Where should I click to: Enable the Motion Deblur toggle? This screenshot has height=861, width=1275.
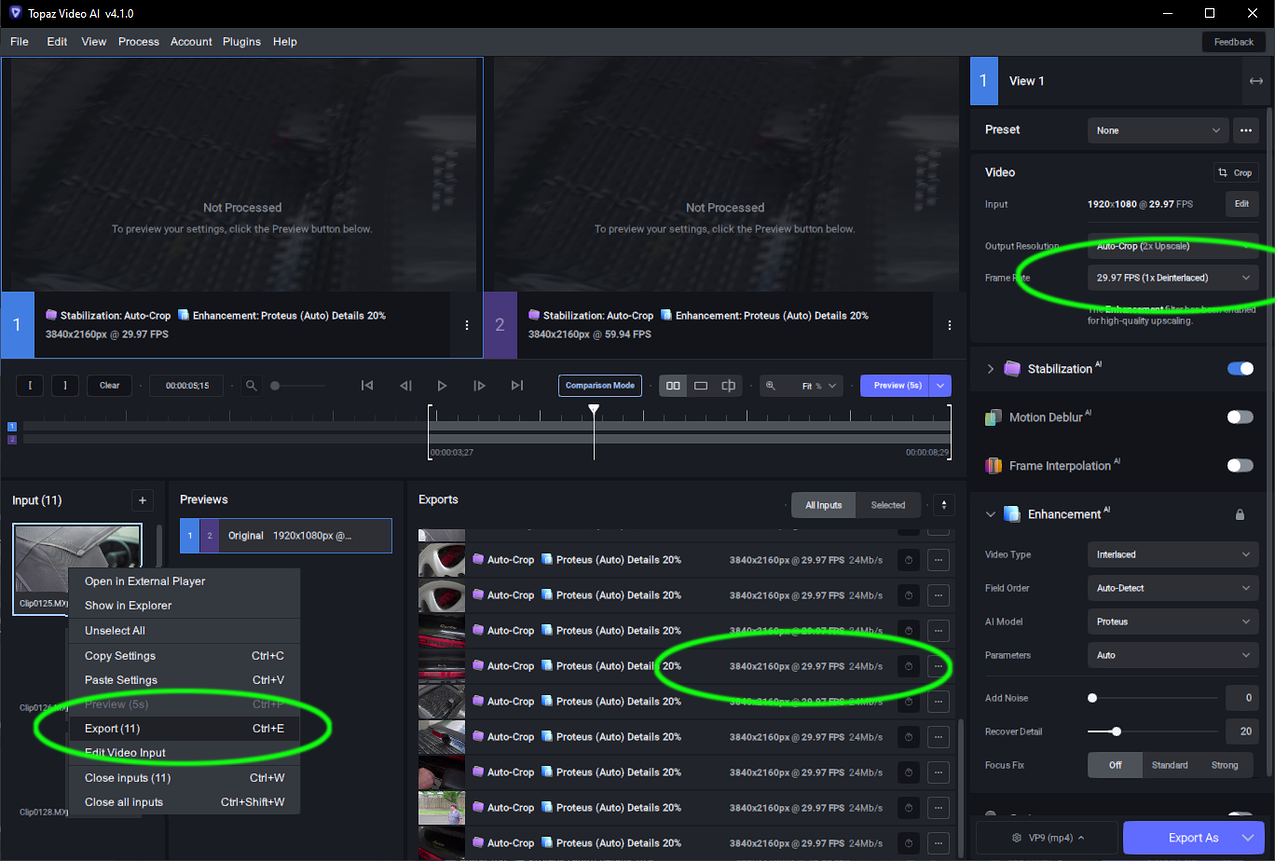click(1240, 417)
